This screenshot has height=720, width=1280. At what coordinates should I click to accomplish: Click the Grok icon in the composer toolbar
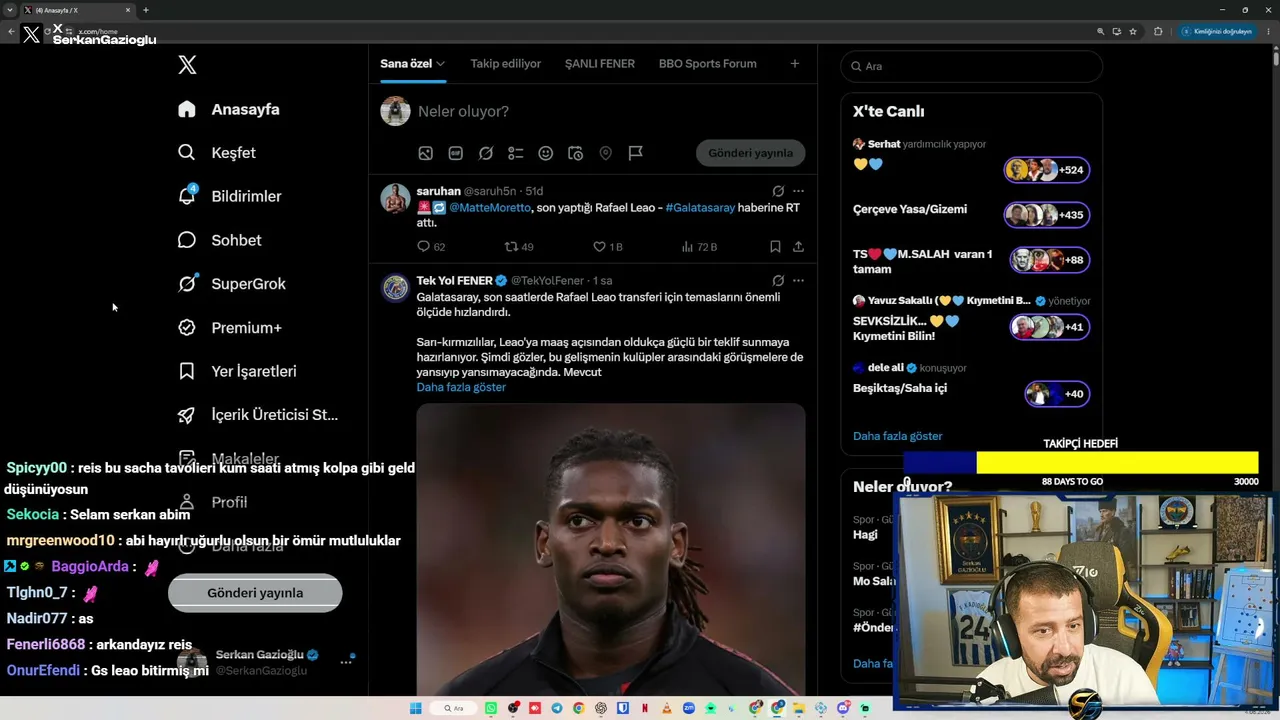486,153
